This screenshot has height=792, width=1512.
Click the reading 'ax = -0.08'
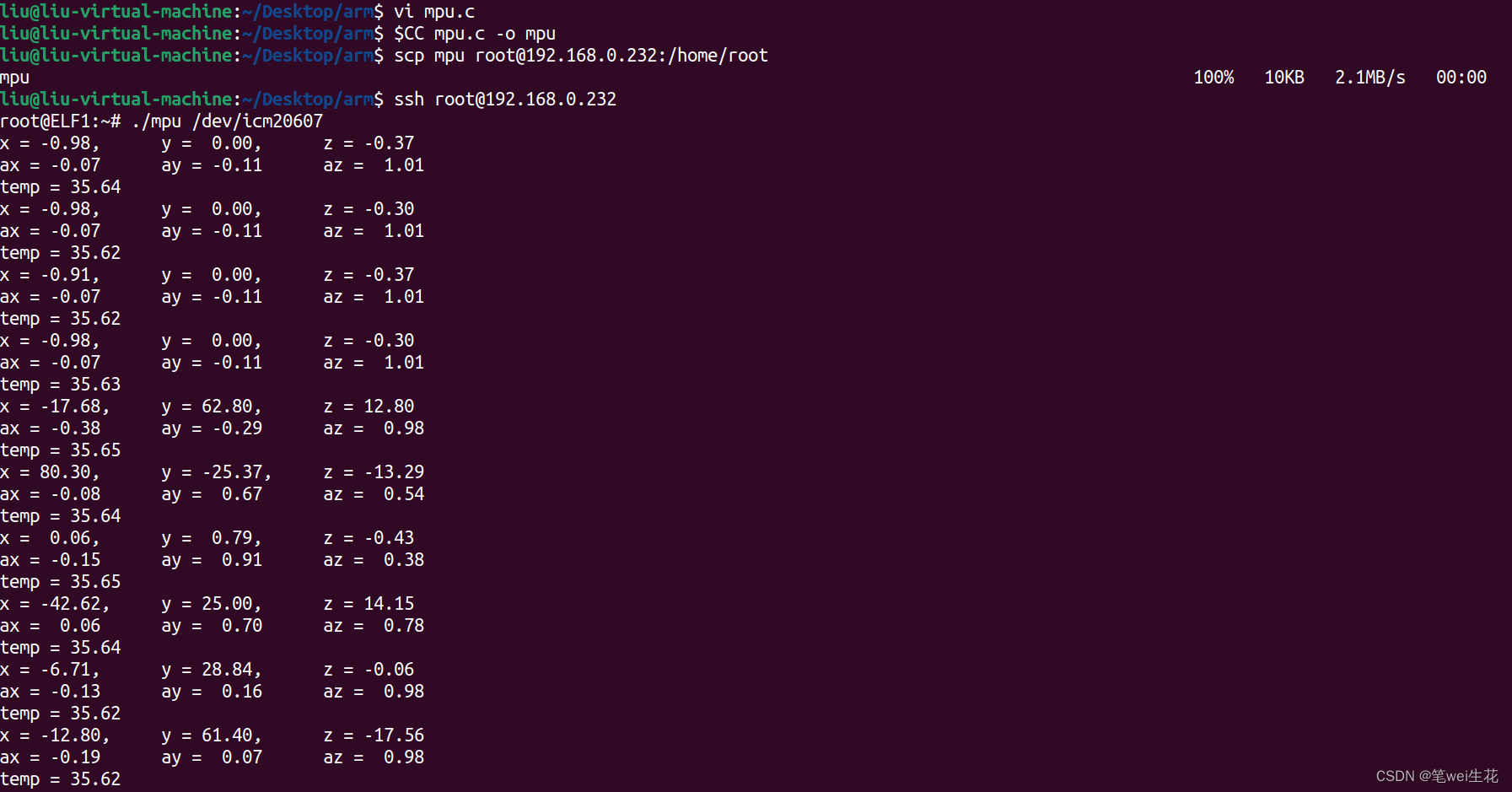(x=51, y=494)
